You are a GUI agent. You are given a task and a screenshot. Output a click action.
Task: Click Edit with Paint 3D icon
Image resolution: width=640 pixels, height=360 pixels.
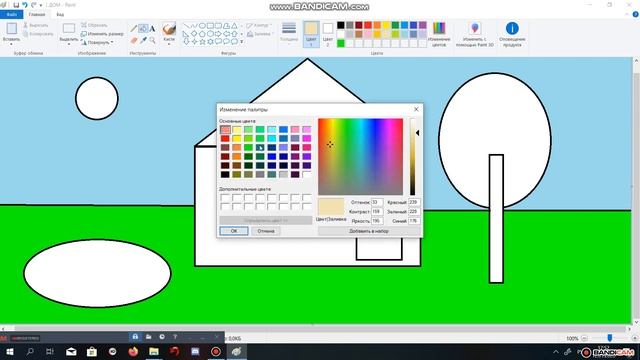point(475,28)
